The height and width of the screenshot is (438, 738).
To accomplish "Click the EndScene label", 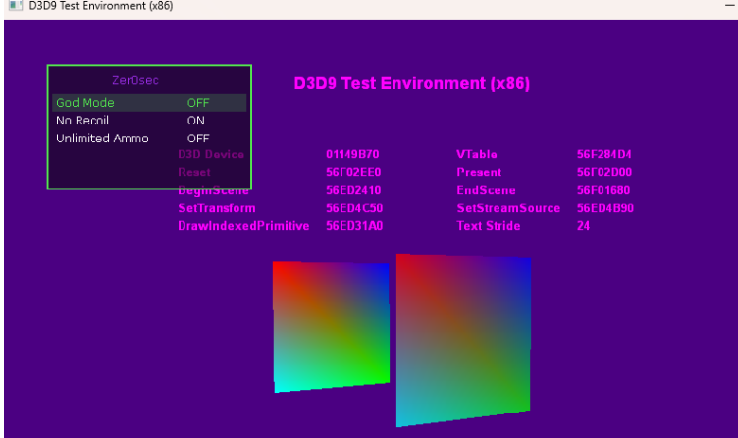I will point(486,190).
